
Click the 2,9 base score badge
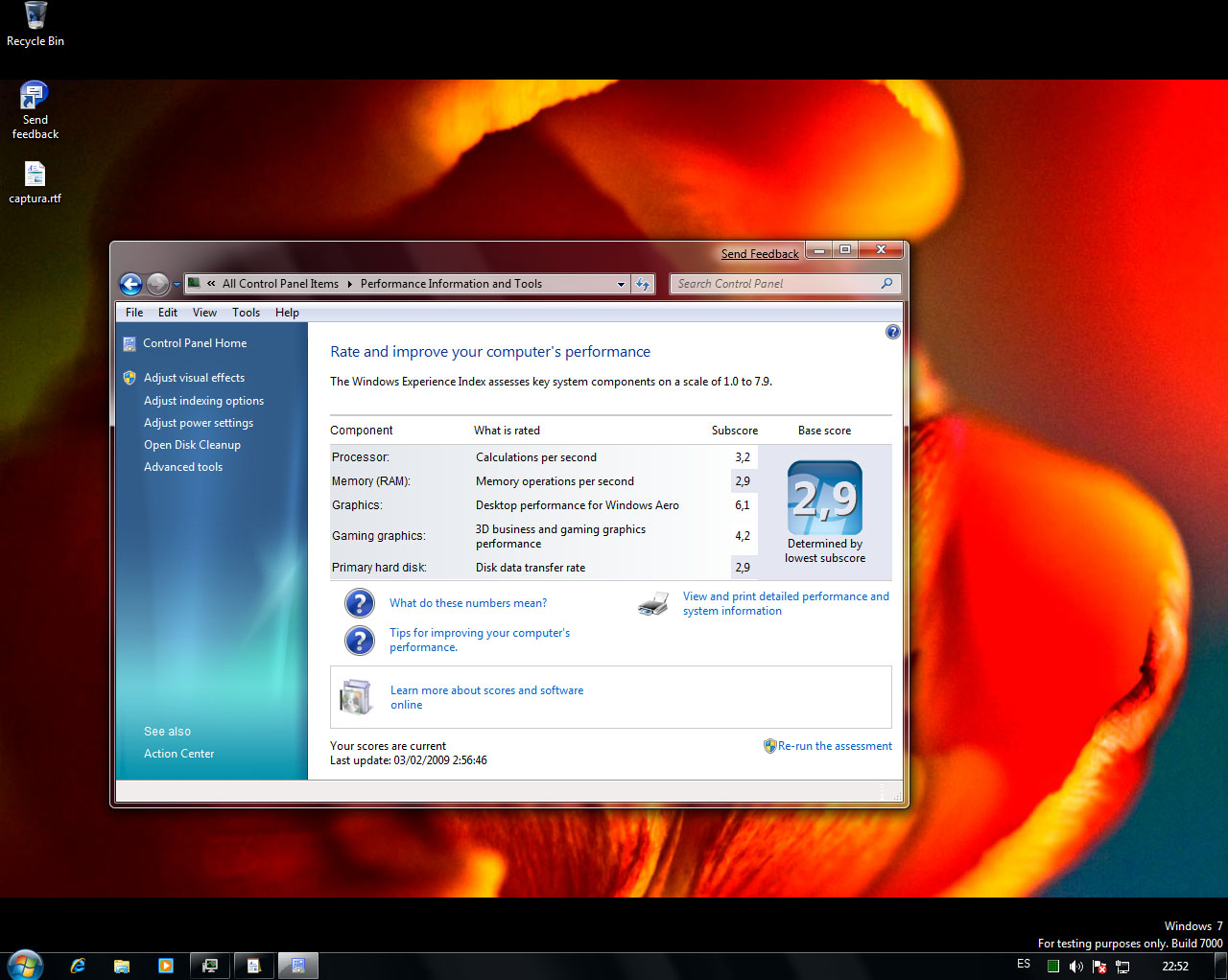pyautogui.click(x=825, y=498)
